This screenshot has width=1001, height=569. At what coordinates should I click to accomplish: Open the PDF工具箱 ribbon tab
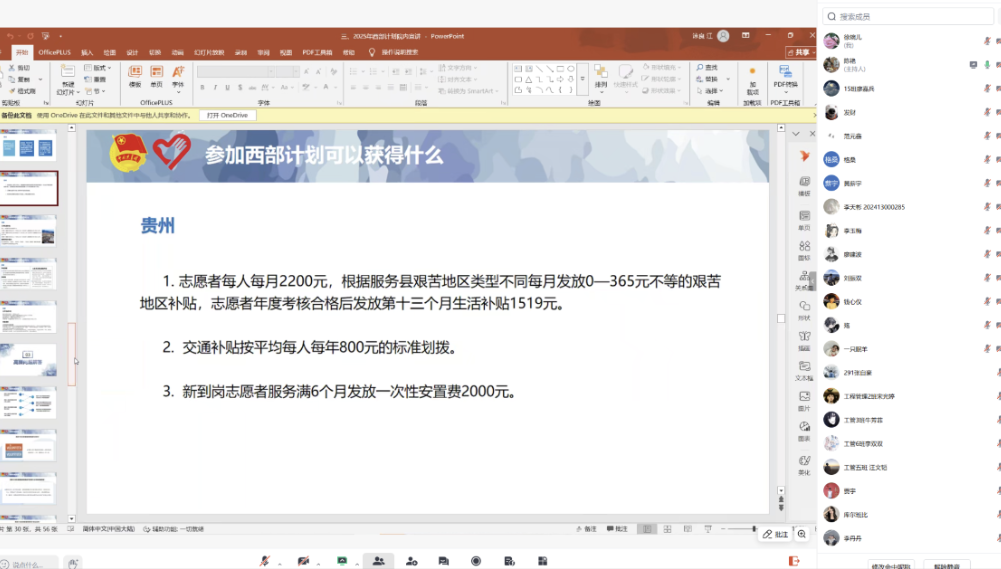(317, 52)
